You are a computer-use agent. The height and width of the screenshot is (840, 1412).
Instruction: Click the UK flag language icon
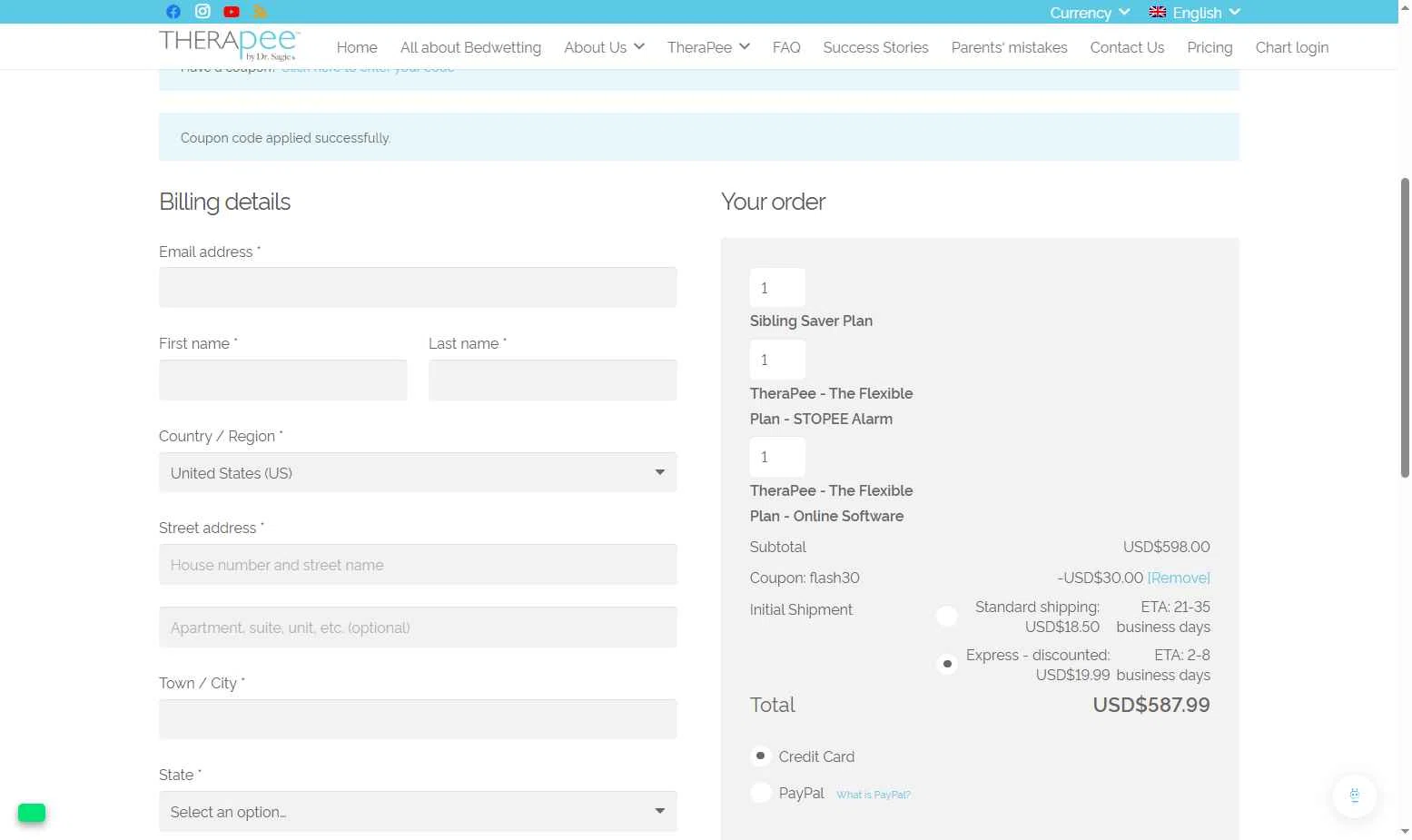coord(1157,12)
